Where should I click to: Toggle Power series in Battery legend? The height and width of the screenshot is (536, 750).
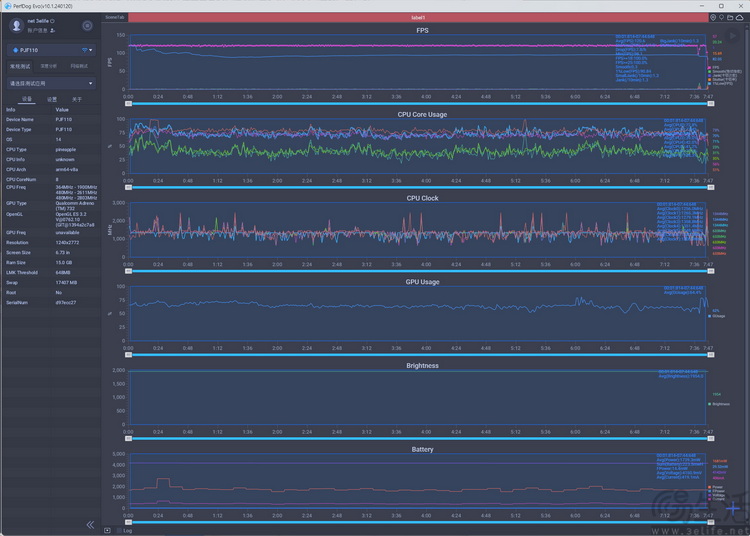pyautogui.click(x=716, y=487)
